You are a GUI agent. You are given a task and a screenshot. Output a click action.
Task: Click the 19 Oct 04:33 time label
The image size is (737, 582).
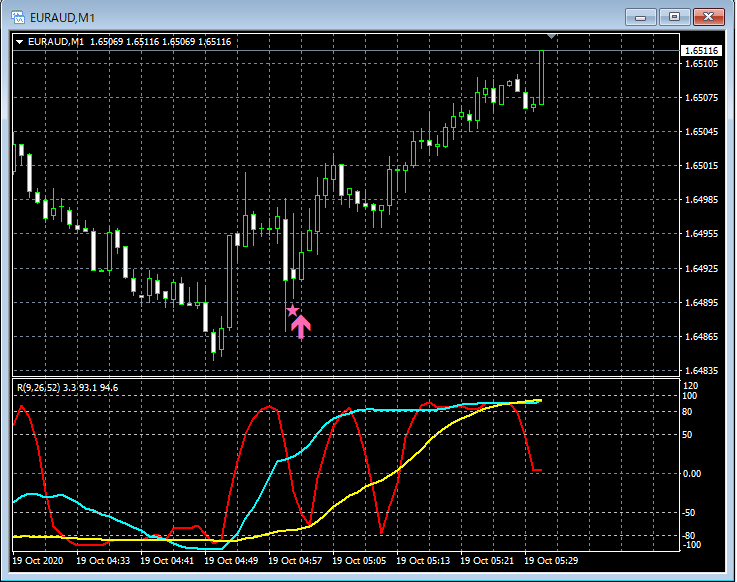103,561
